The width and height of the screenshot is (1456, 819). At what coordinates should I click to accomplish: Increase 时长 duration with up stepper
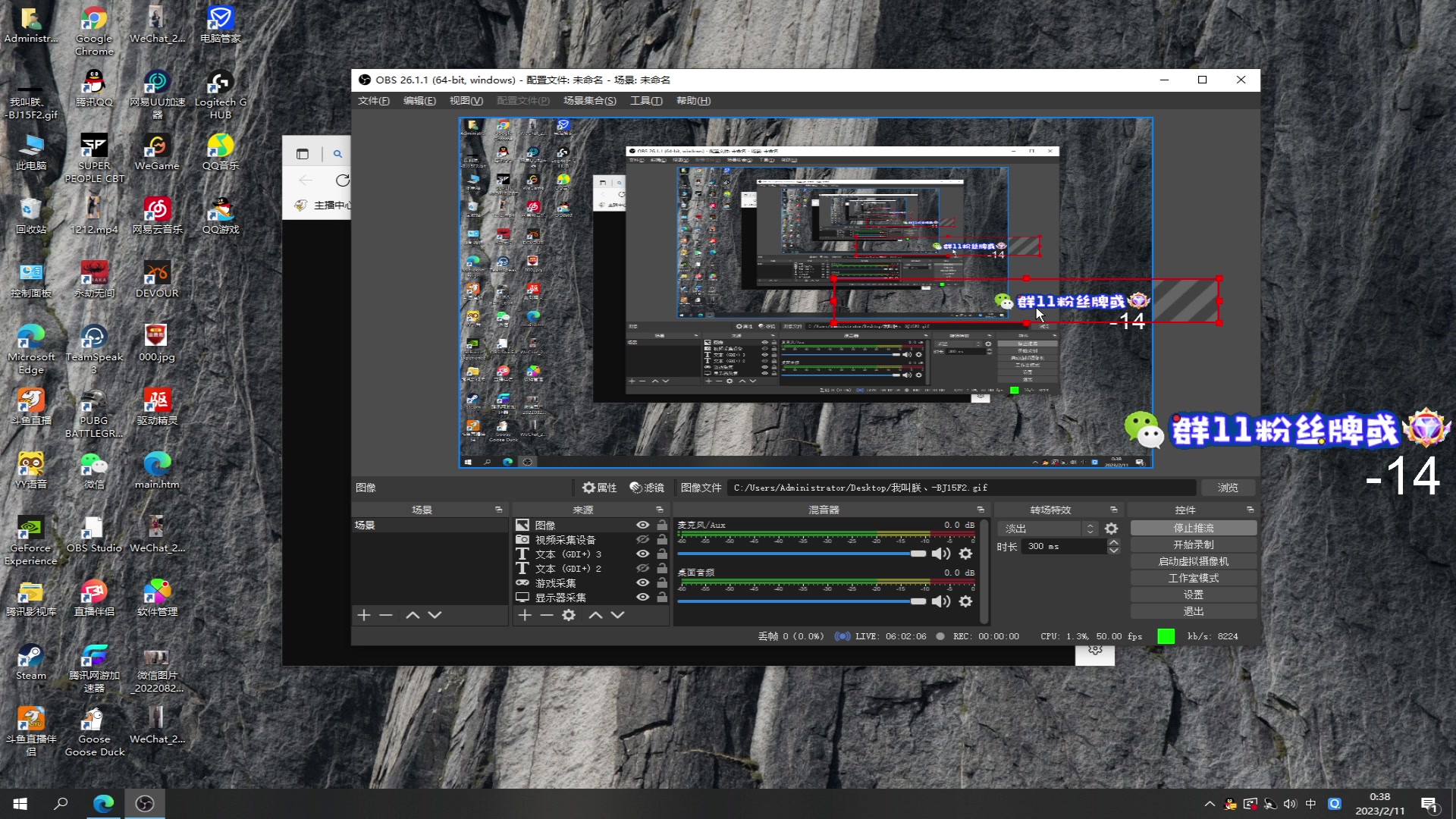(x=1113, y=542)
